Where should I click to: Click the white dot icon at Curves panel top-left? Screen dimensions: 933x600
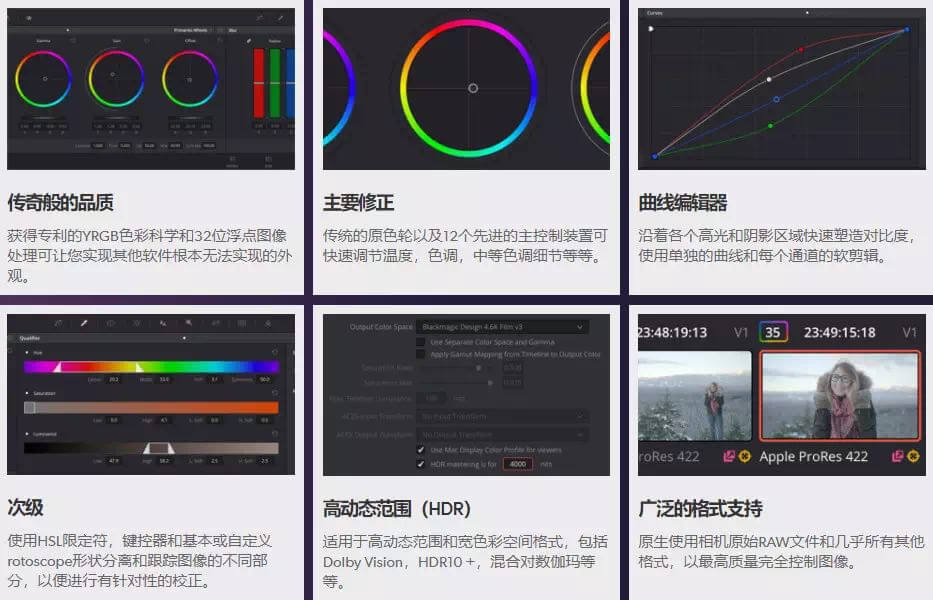coord(651,29)
